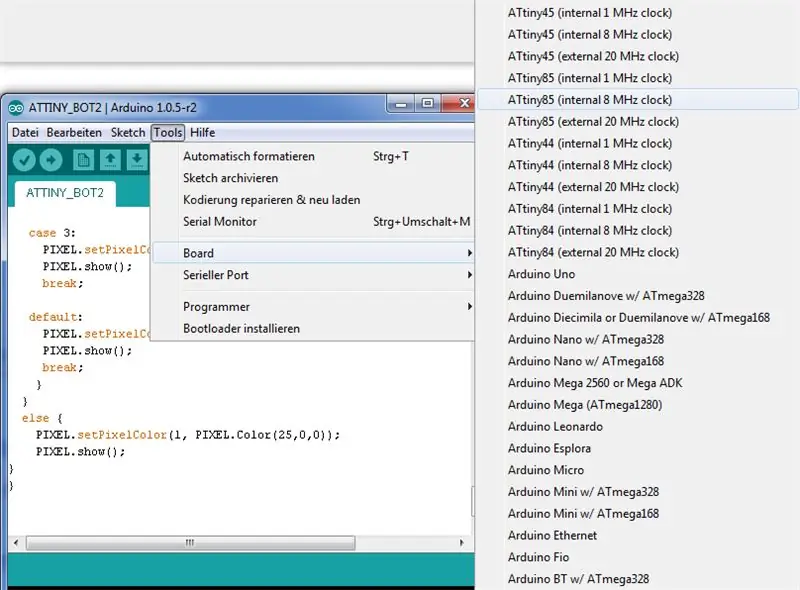The height and width of the screenshot is (590, 800).
Task: Choose Automatisch formatieren
Action: pyautogui.click(x=313, y=156)
